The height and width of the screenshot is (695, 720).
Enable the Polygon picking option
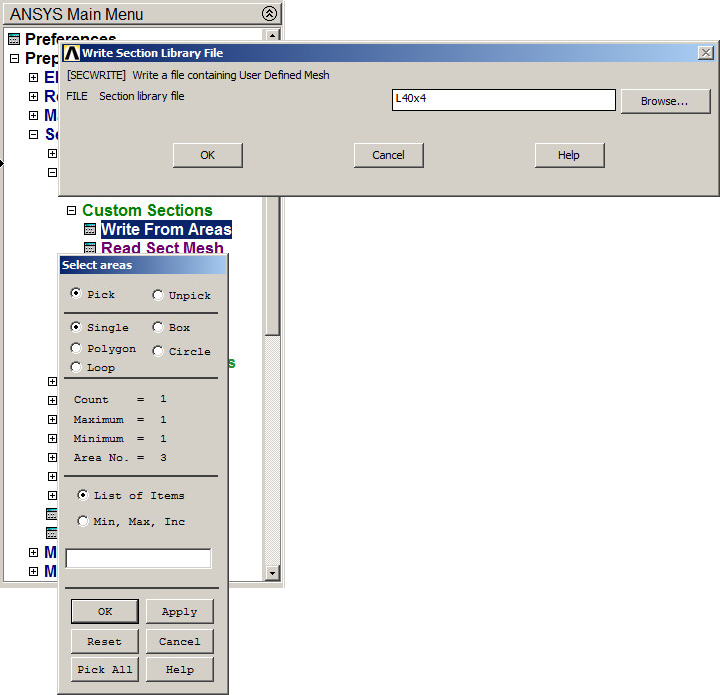(78, 348)
